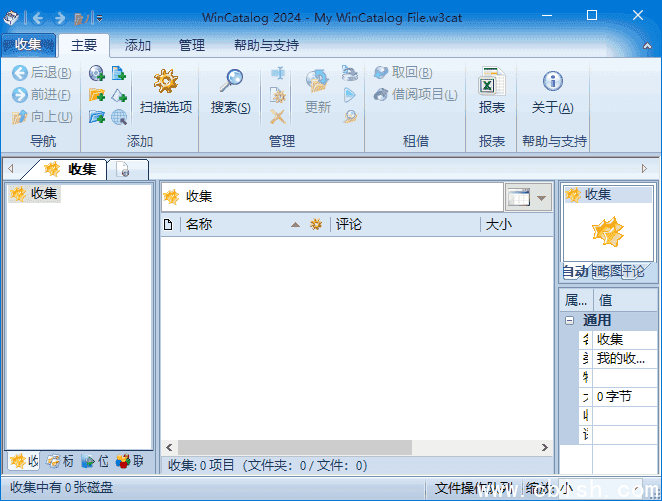Viewport: 662px width, 501px height.
Task: Click the add virtual folder diamond icon
Action: [x=119, y=95]
